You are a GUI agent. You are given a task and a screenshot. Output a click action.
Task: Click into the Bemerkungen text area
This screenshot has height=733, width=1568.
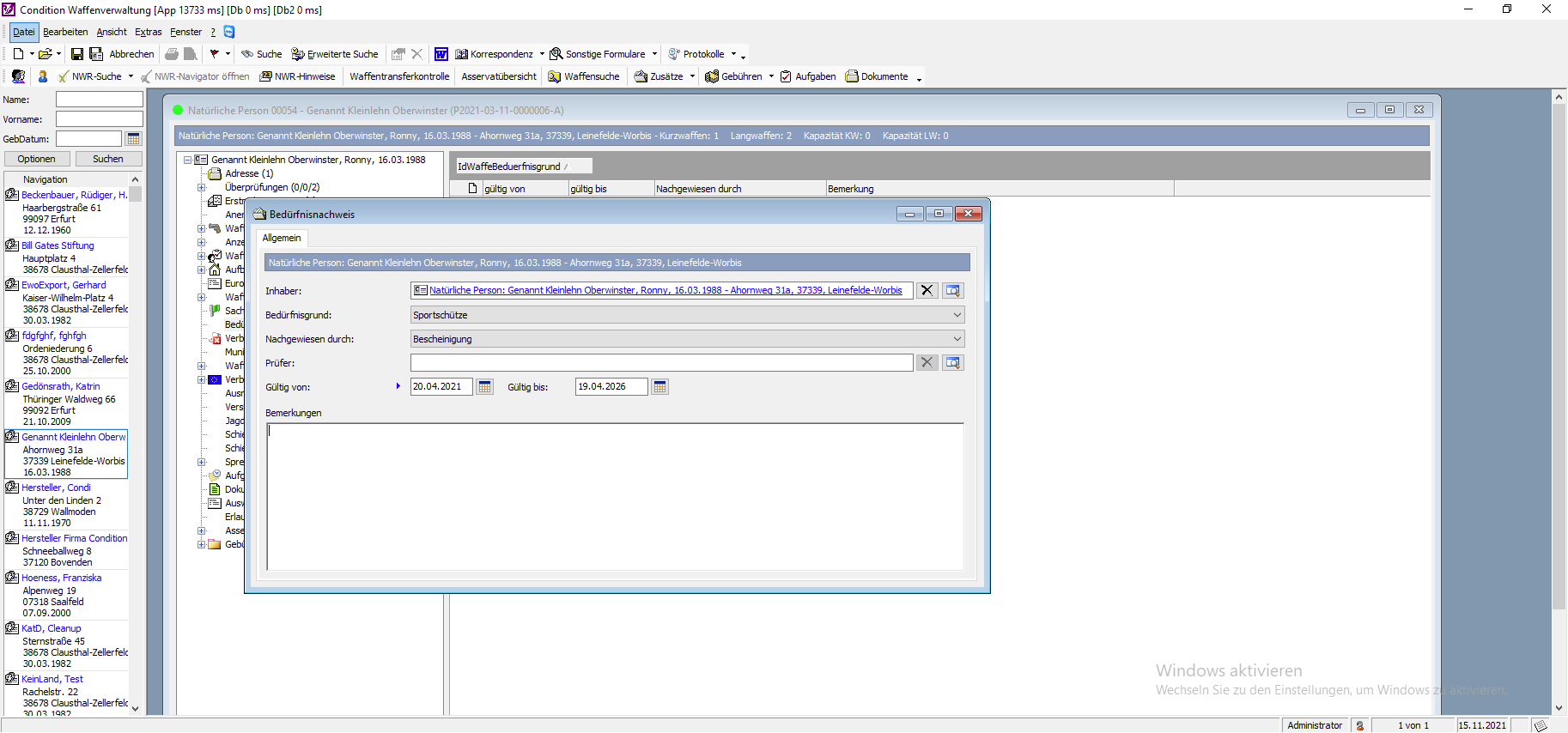[x=615, y=496]
